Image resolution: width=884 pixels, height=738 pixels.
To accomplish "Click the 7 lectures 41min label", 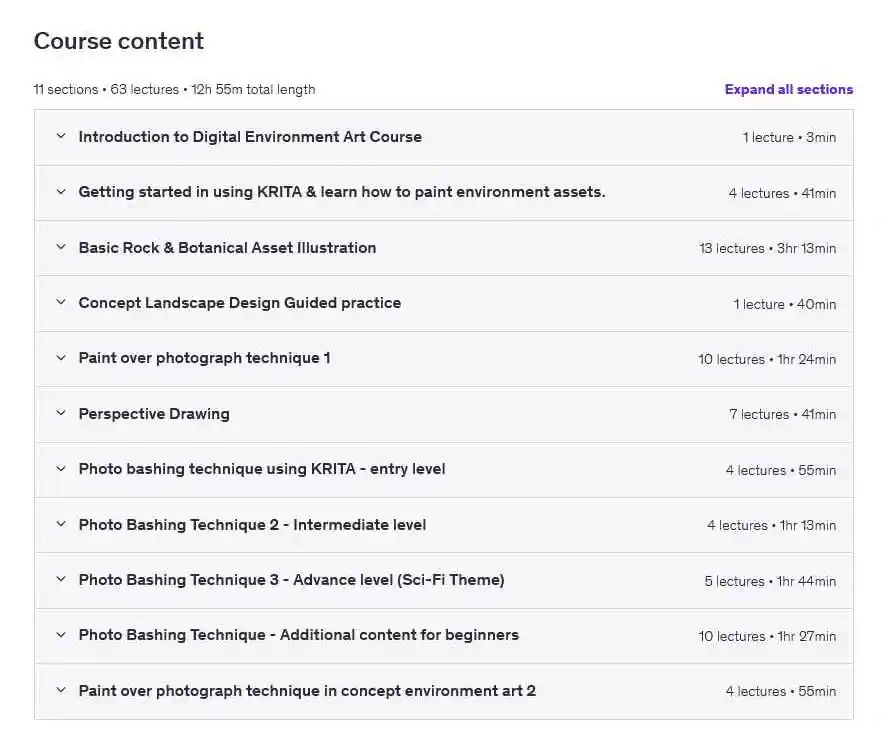I will (783, 414).
